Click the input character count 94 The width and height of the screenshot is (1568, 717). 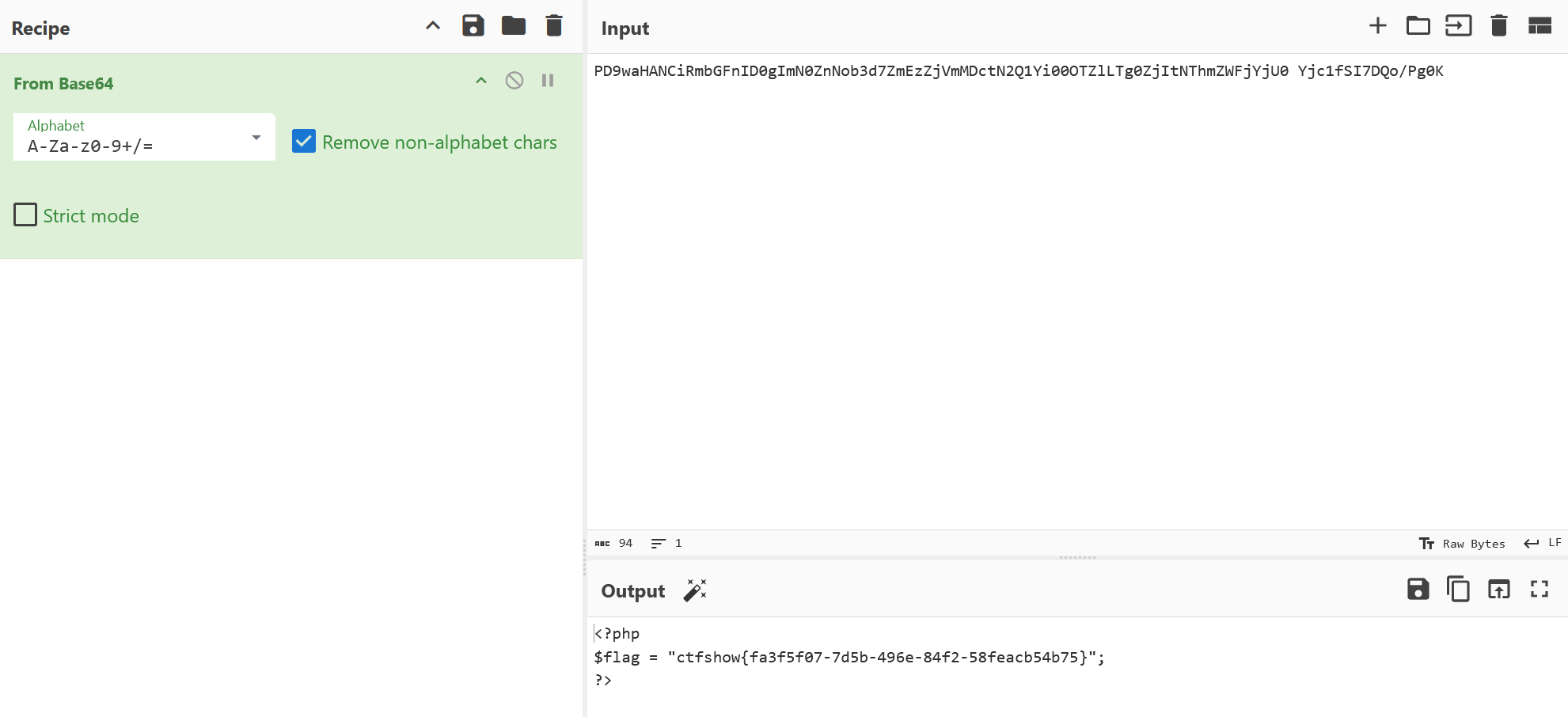pos(625,543)
